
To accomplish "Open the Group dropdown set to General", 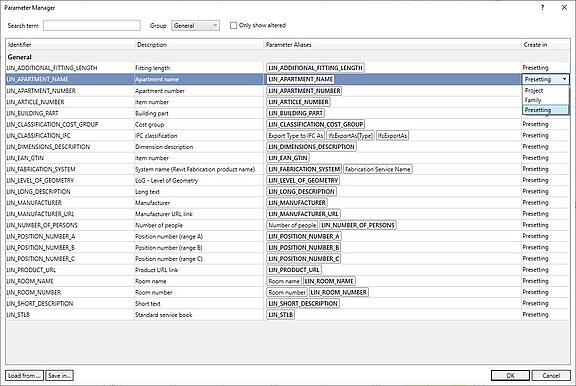I will click(x=195, y=25).
